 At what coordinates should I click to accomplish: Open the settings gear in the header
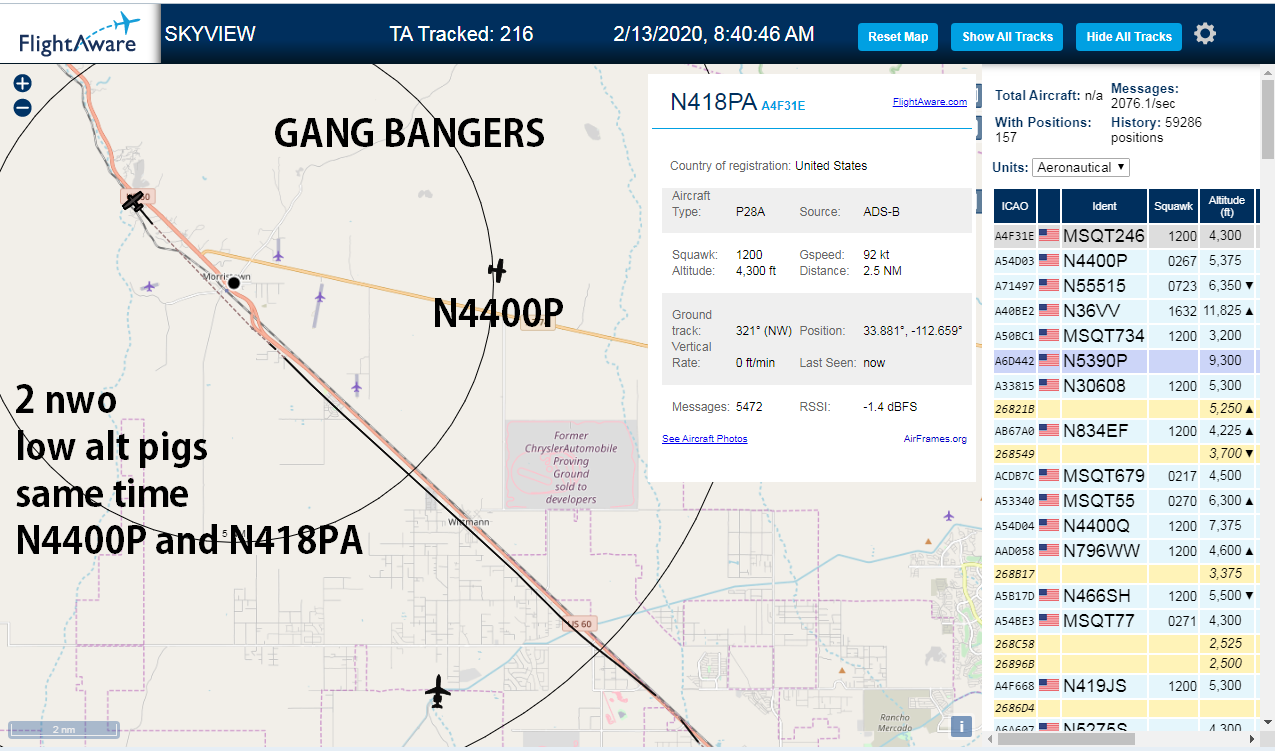click(1205, 34)
